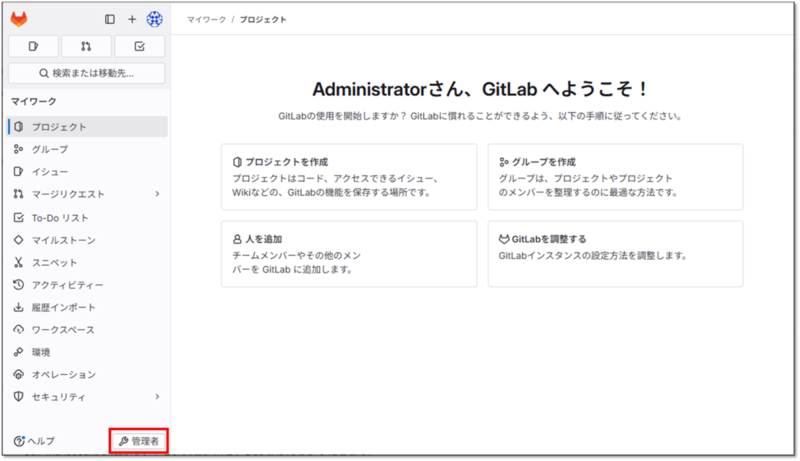Click group icon in グループを作成 card
Viewport: 800px width, 461px height.
[504, 162]
